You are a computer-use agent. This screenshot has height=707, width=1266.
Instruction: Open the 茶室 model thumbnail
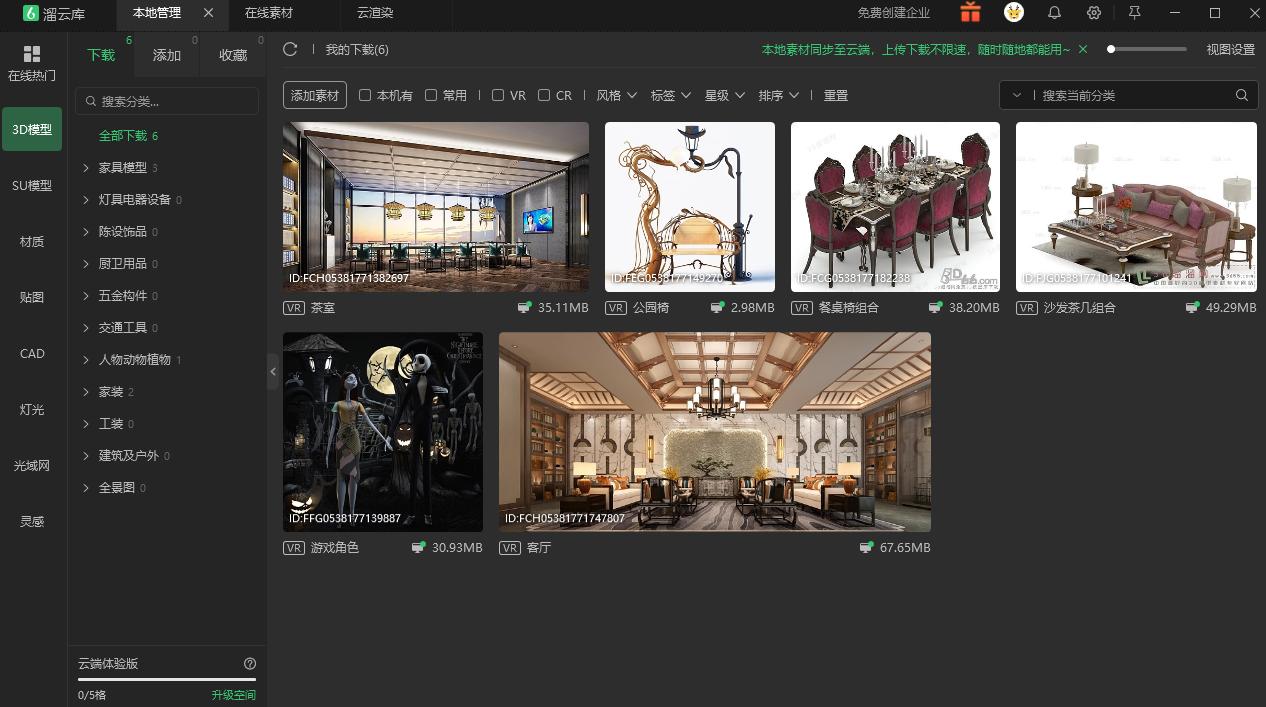(x=435, y=206)
